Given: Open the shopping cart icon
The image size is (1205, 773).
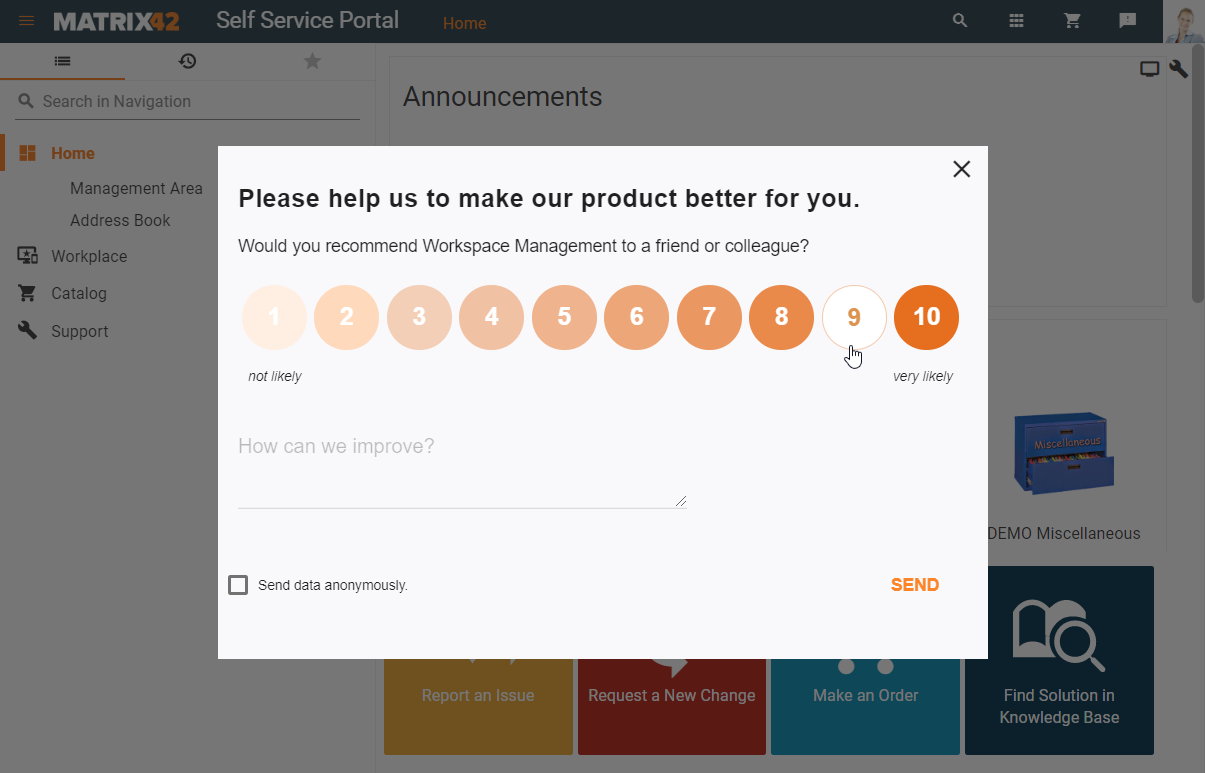Looking at the screenshot, I should click(x=1072, y=21).
